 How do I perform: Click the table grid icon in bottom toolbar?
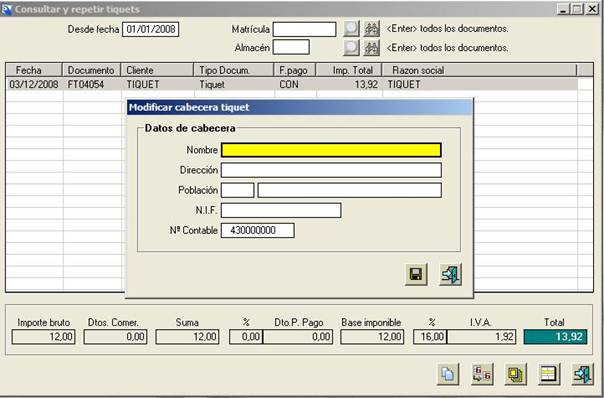(549, 374)
